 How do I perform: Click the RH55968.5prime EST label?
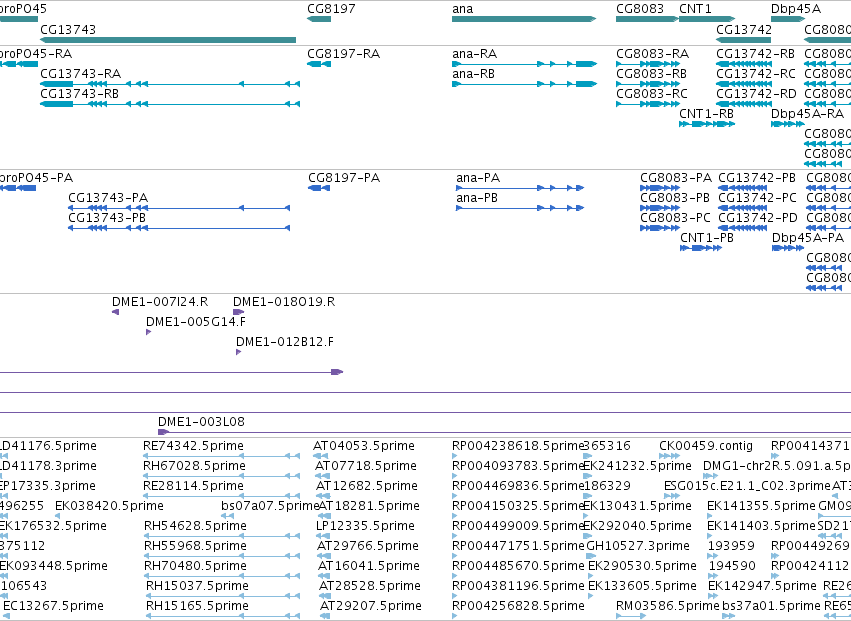[x=195, y=546]
